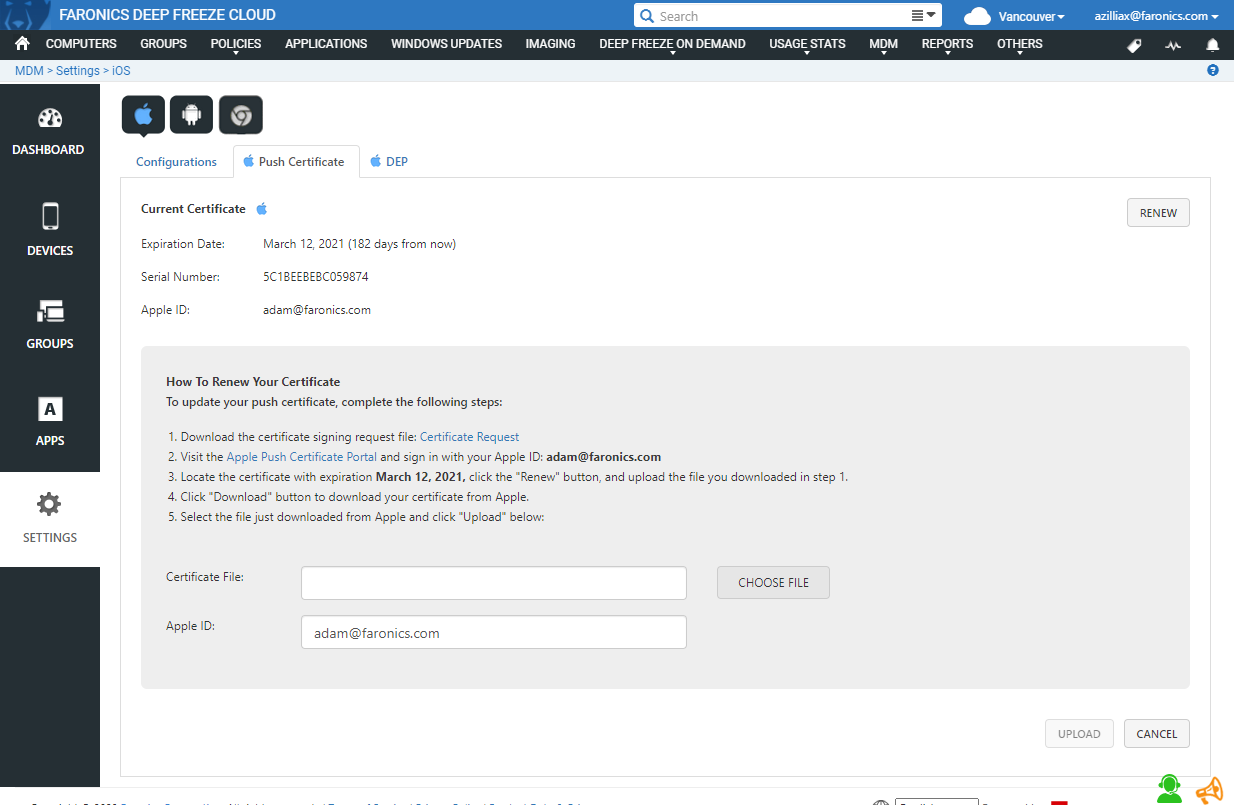Click the green live support agent icon
1234x805 pixels.
click(1169, 789)
